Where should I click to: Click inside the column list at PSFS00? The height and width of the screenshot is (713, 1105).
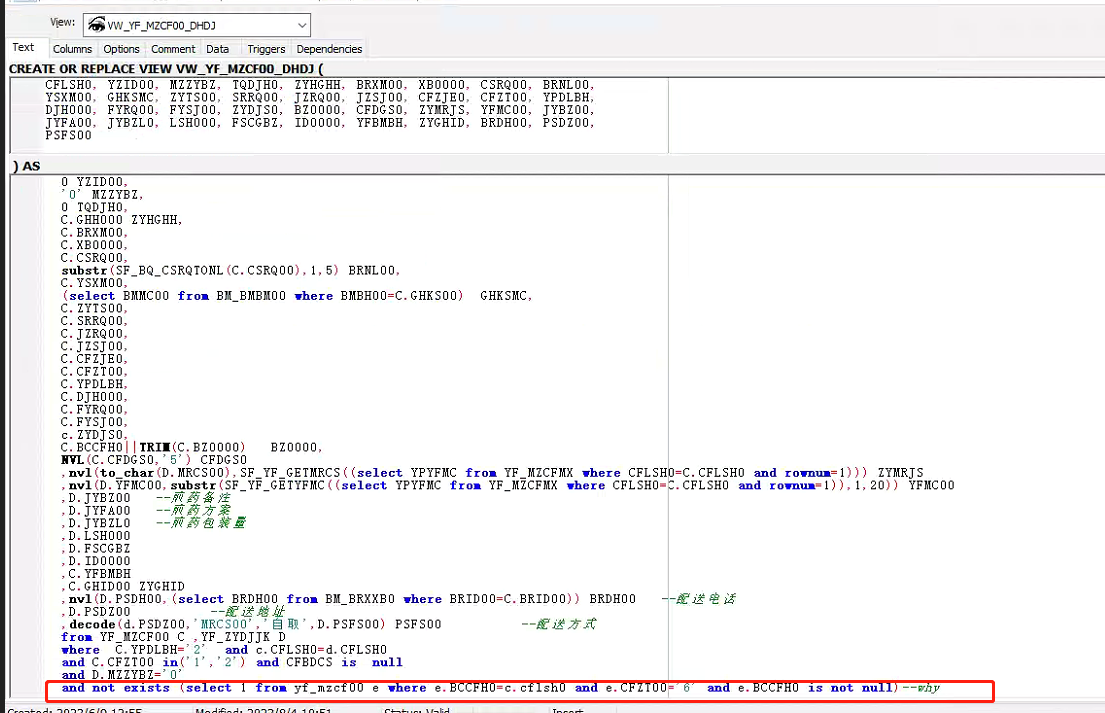pos(66,136)
